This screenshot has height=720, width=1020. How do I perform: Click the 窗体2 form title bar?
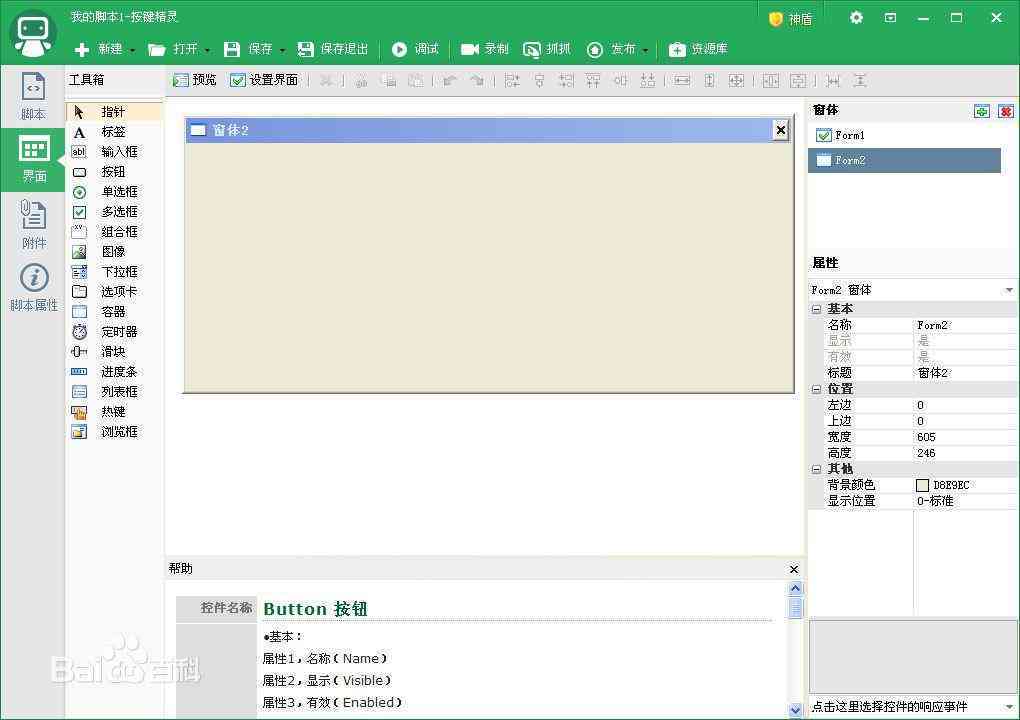[x=489, y=130]
